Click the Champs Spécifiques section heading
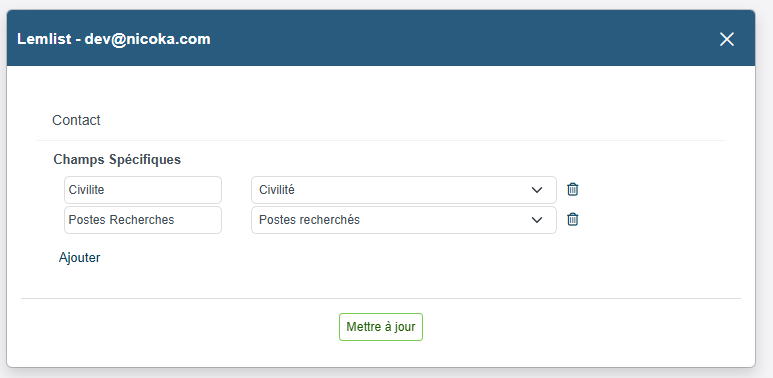This screenshot has width=773, height=378. point(117,159)
